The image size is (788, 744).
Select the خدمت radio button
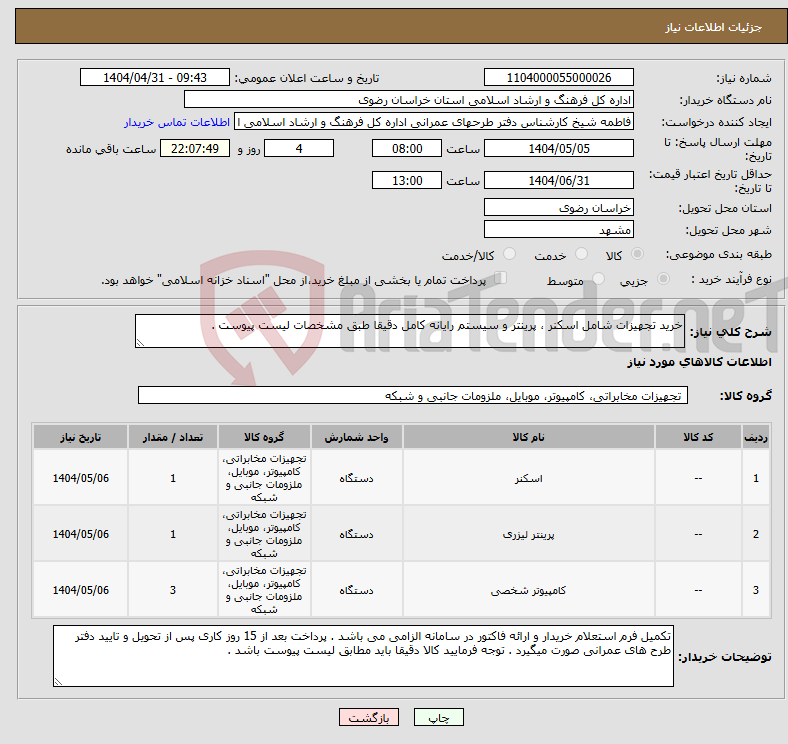[x=581, y=254]
